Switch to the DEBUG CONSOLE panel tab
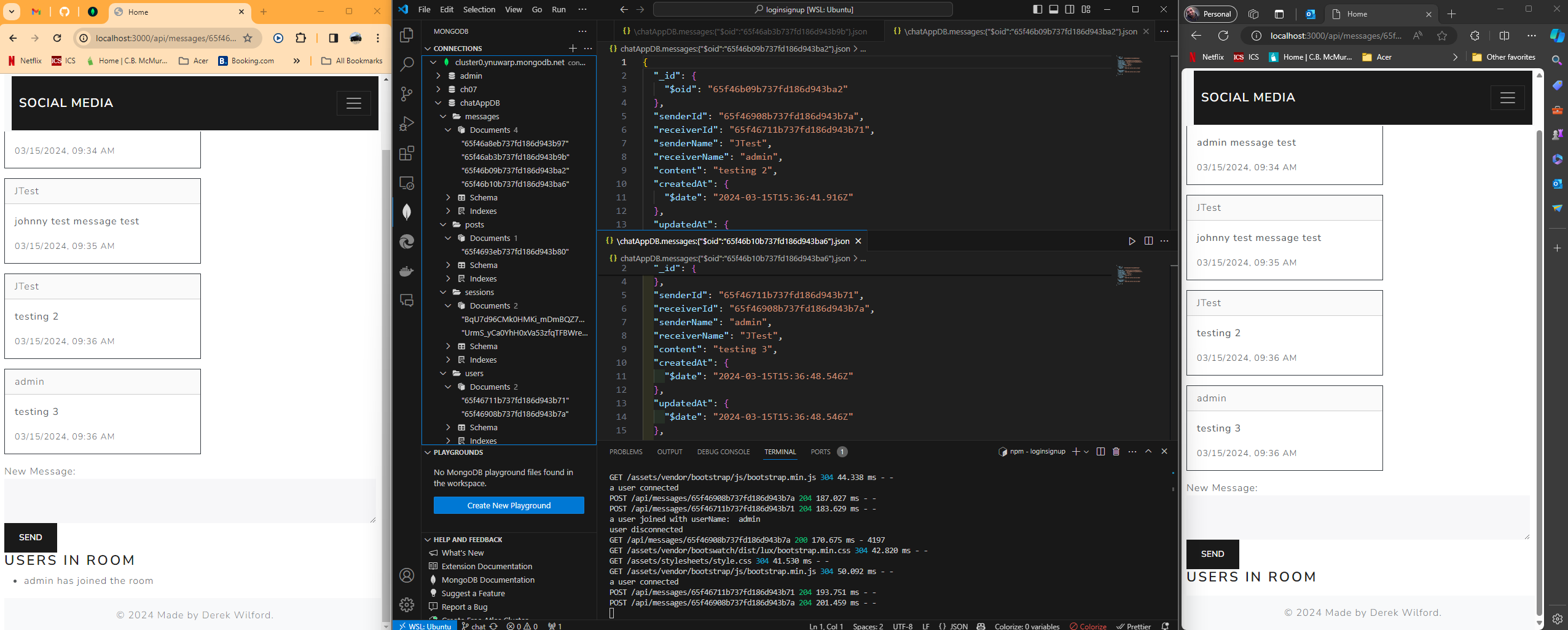Image resolution: width=1568 pixels, height=630 pixels. point(723,452)
